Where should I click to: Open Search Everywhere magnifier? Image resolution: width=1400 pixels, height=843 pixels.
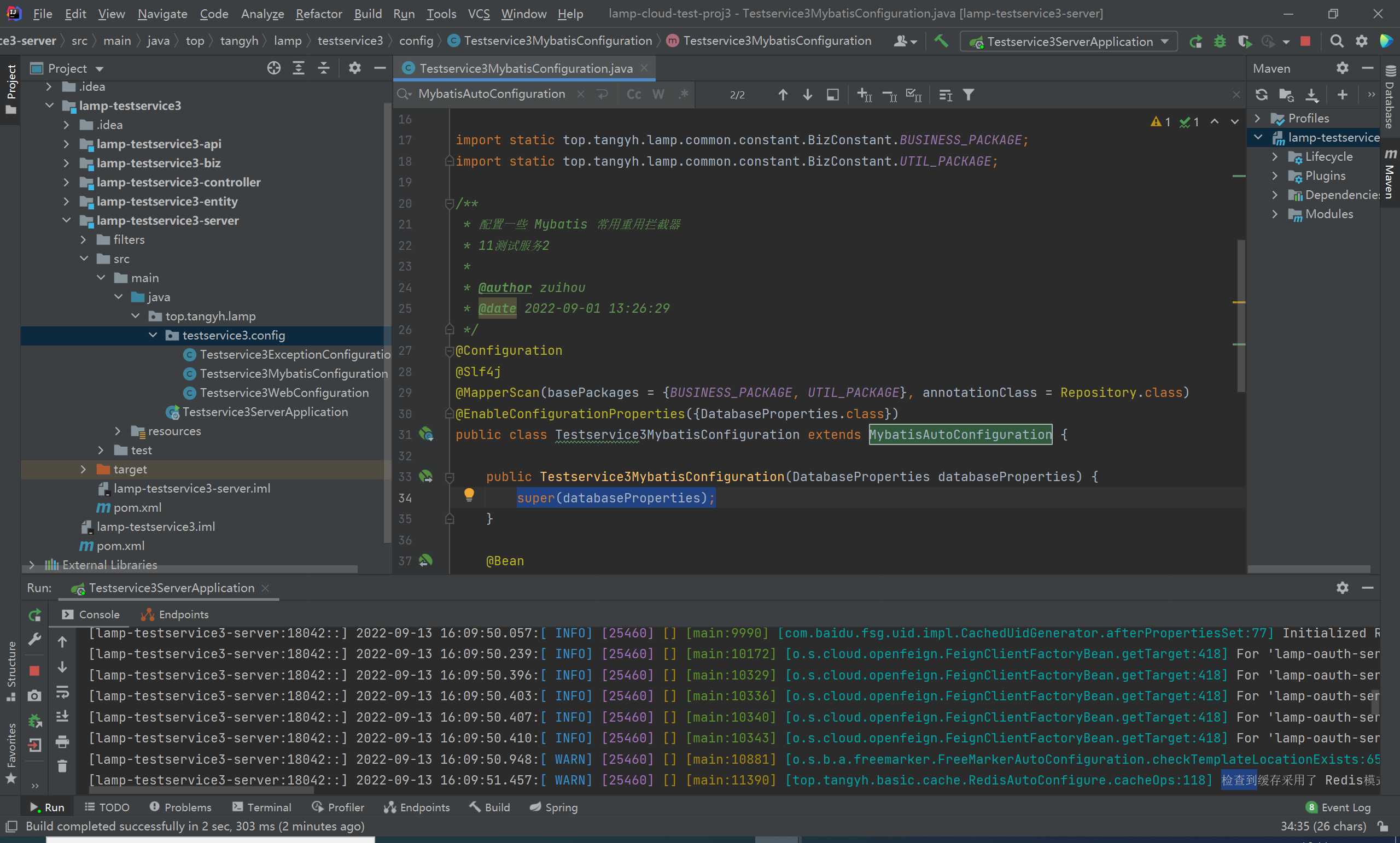pos(1337,41)
